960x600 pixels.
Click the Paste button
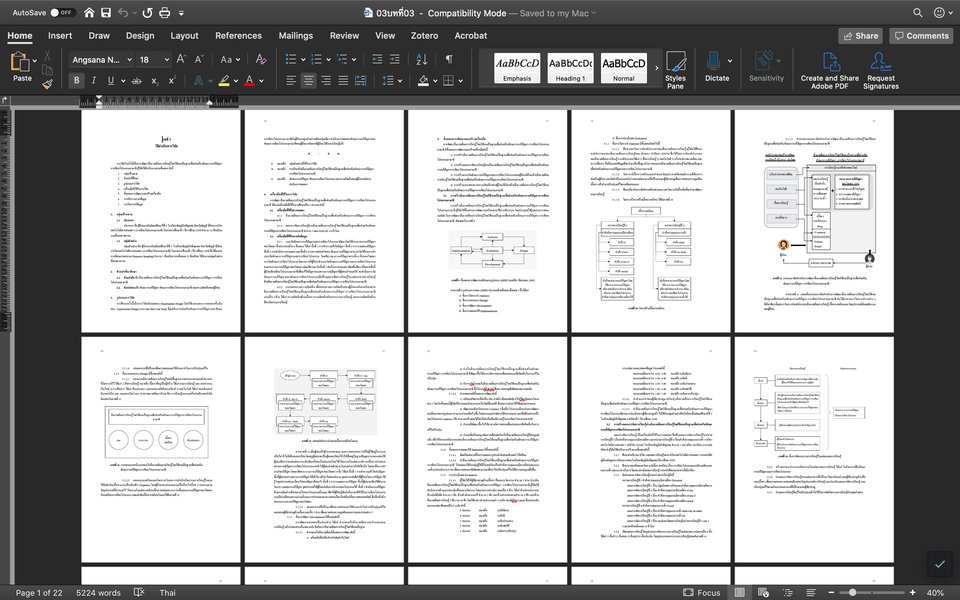point(22,66)
